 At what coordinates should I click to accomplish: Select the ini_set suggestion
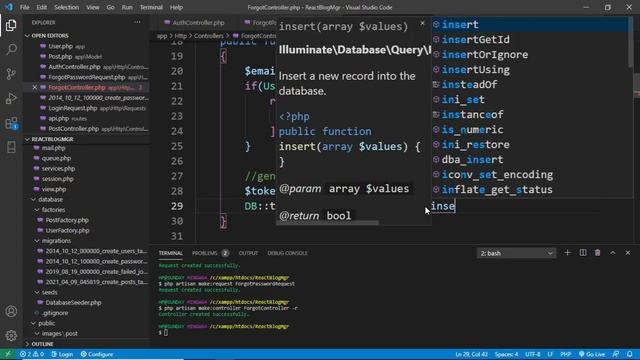pyautogui.click(x=530, y=100)
